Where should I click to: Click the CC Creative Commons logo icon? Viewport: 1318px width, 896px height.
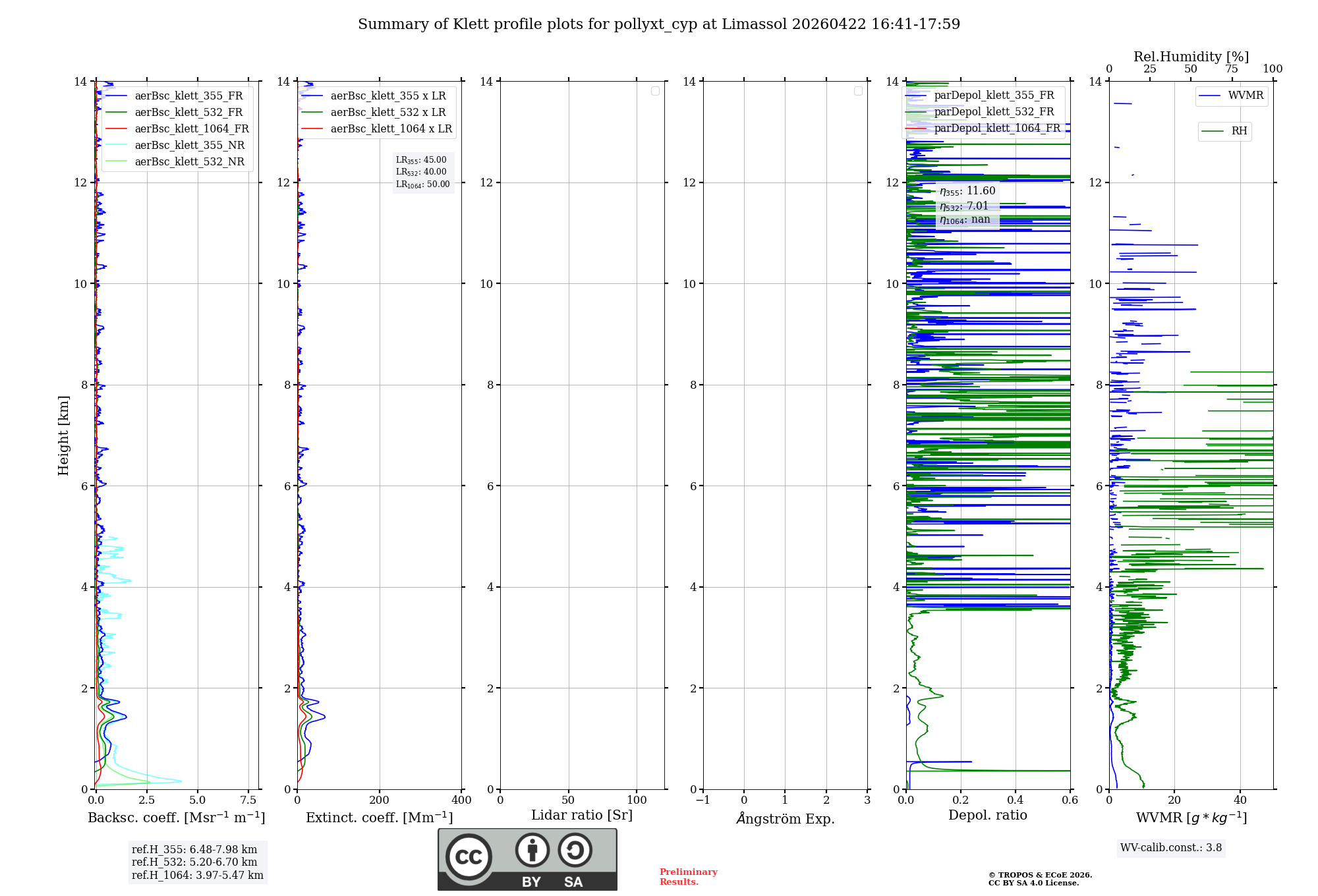pos(469,856)
